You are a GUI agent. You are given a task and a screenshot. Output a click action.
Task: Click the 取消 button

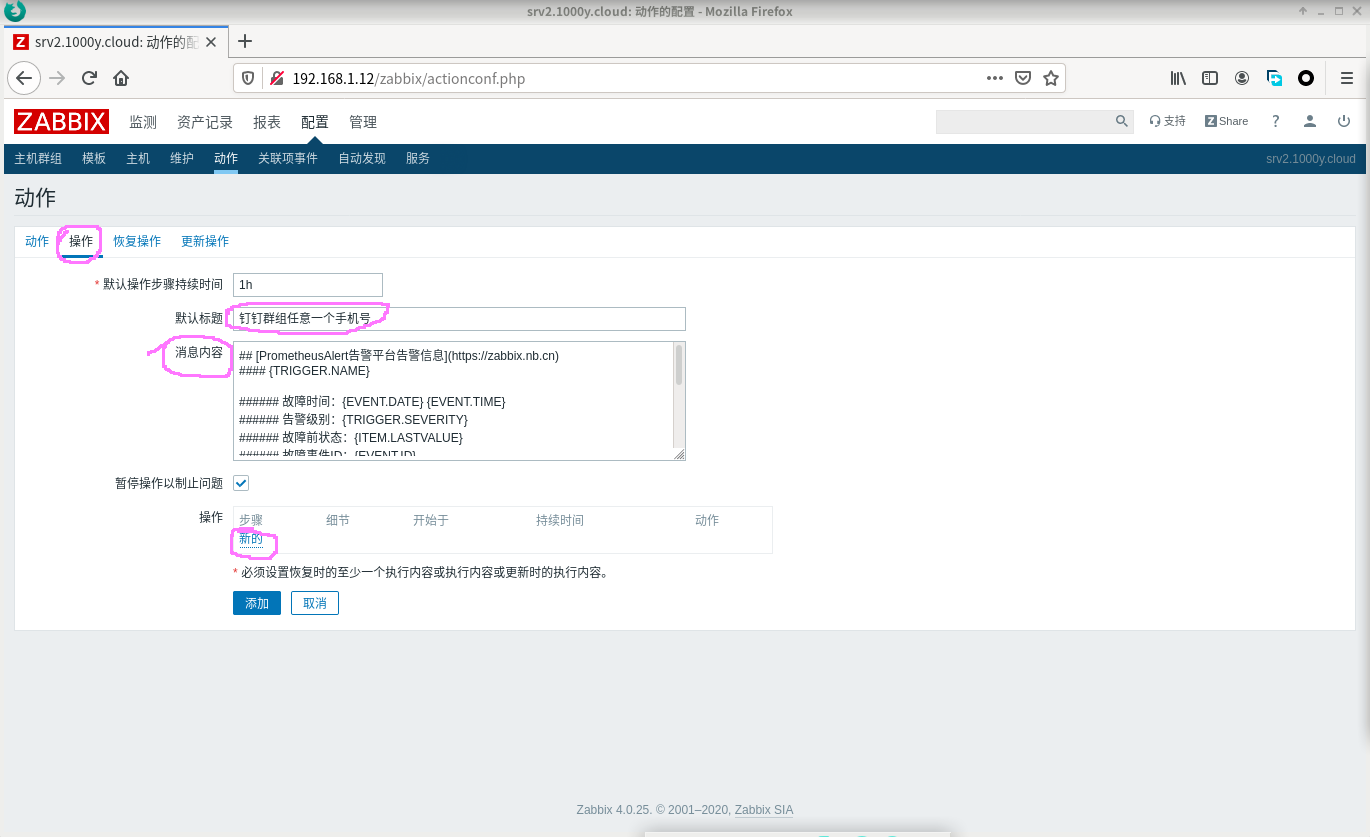[x=315, y=603]
